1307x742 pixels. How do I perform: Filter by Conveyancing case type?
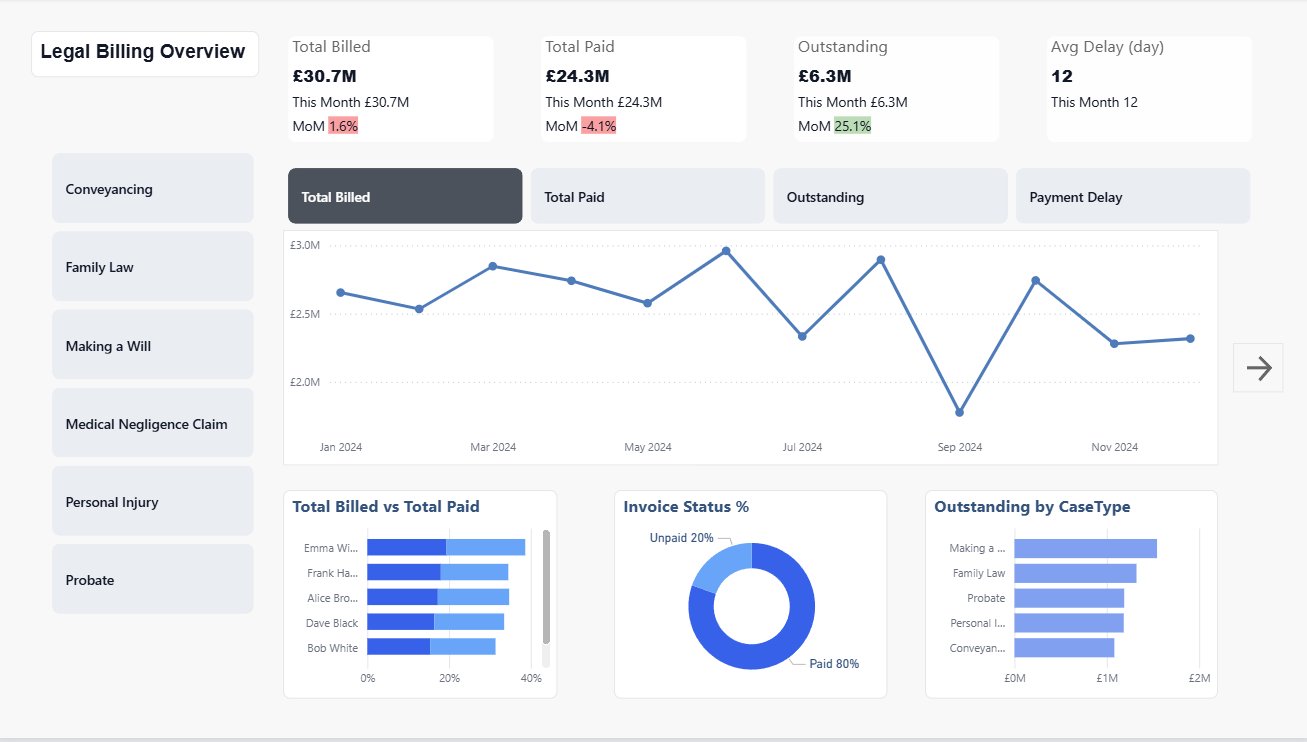(153, 189)
